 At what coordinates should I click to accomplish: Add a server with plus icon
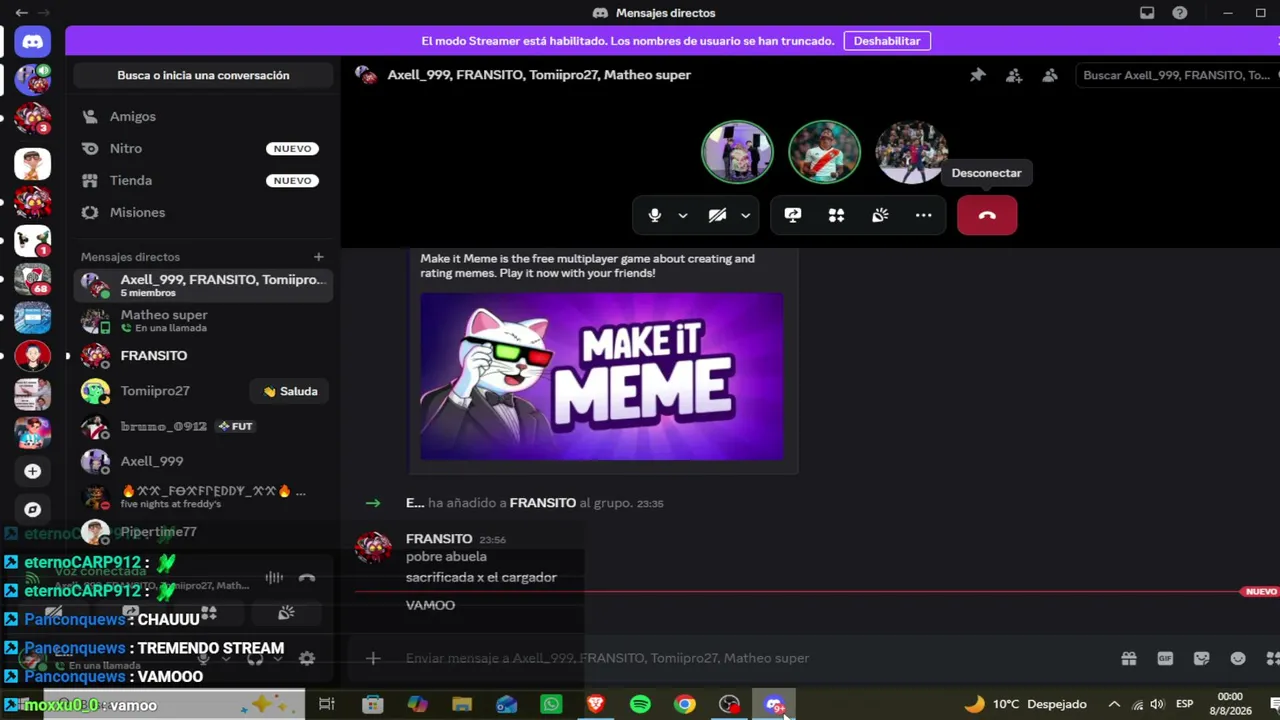tap(32, 471)
